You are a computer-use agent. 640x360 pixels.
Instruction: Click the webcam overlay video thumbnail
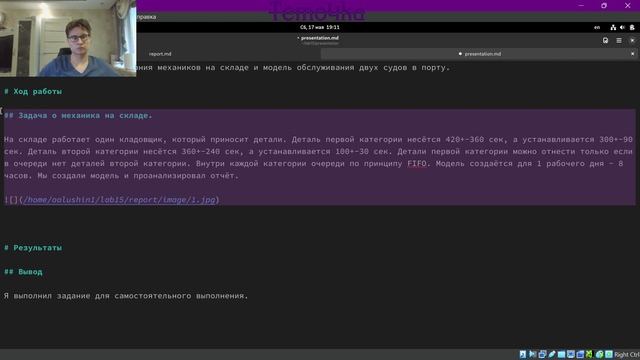point(68,38)
